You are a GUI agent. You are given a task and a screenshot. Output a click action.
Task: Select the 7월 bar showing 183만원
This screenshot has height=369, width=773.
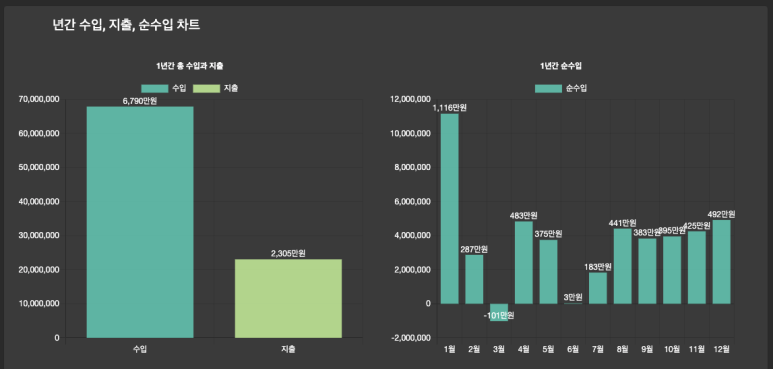pos(598,288)
